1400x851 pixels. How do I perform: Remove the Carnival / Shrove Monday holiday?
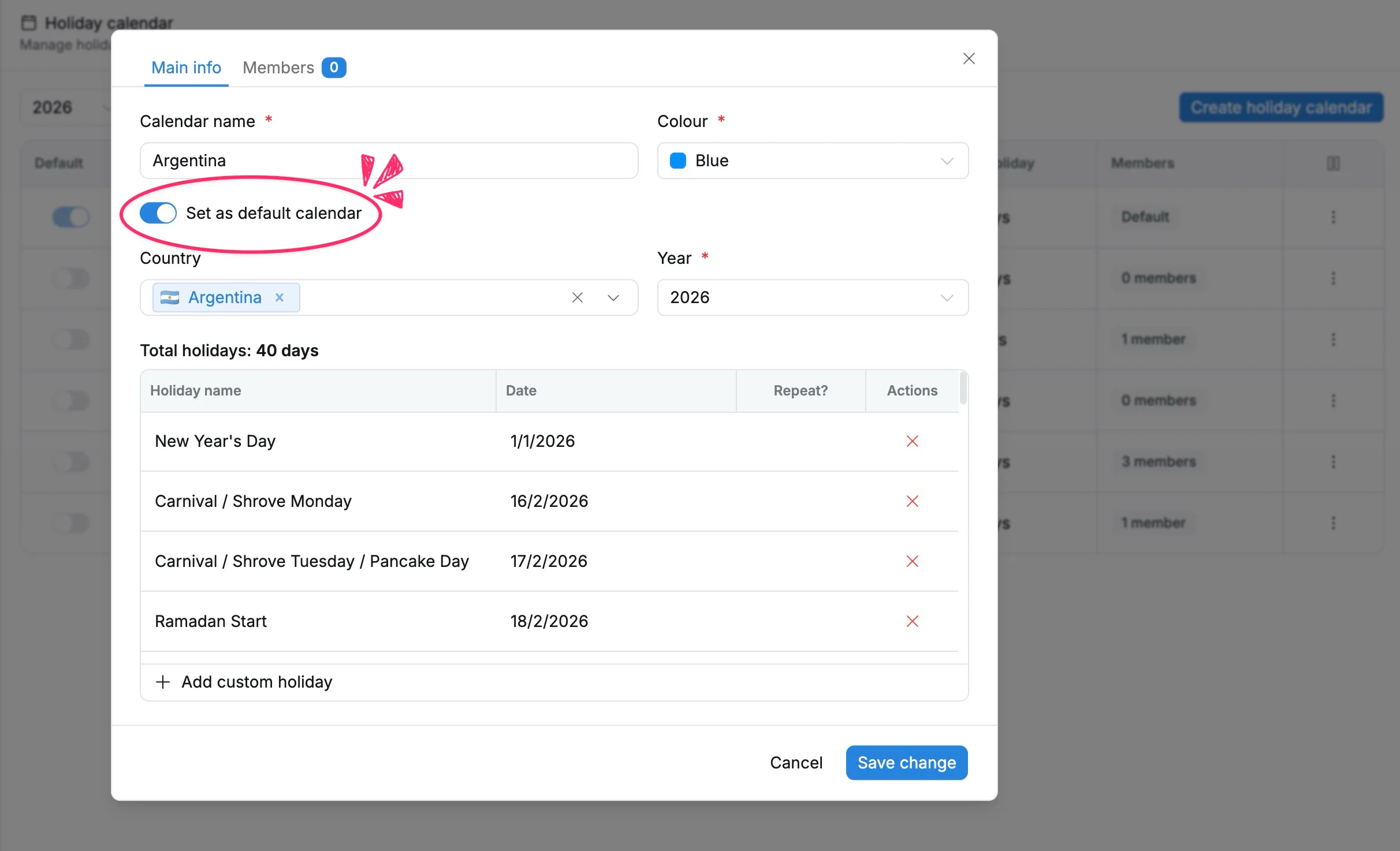coord(912,501)
